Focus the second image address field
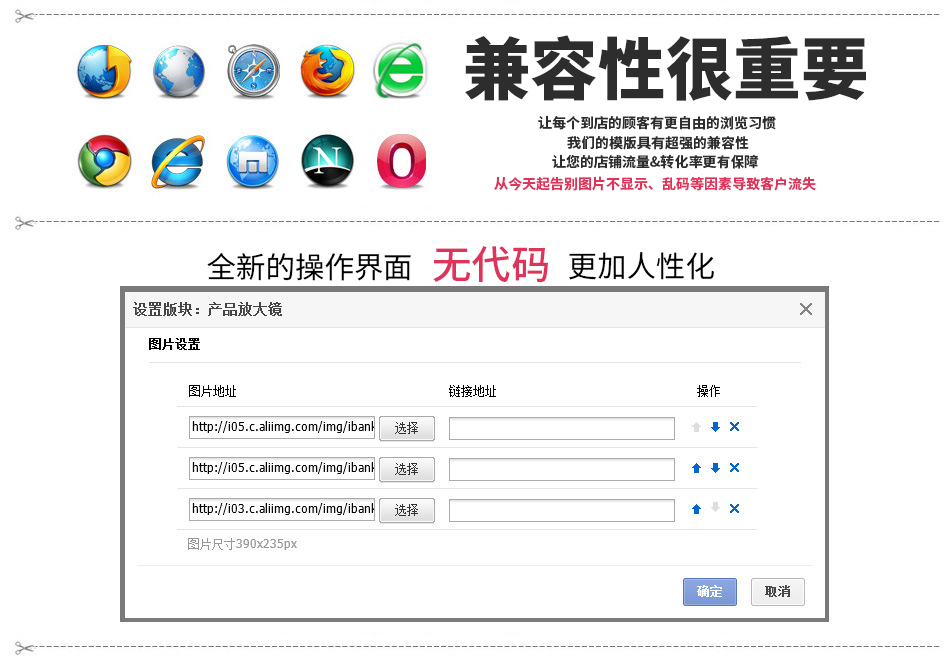Image resolution: width=950 pixels, height=671 pixels. click(x=282, y=468)
